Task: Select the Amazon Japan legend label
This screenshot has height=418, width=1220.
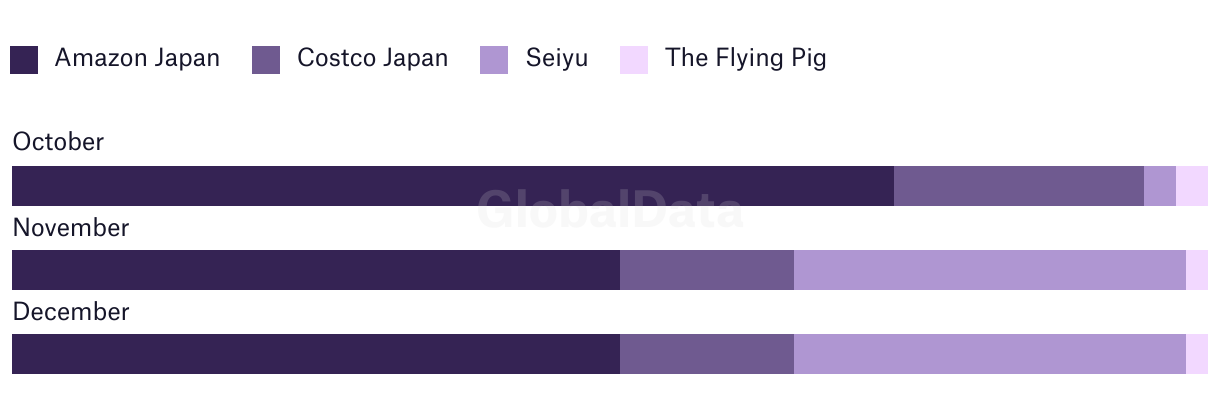Action: click(137, 58)
